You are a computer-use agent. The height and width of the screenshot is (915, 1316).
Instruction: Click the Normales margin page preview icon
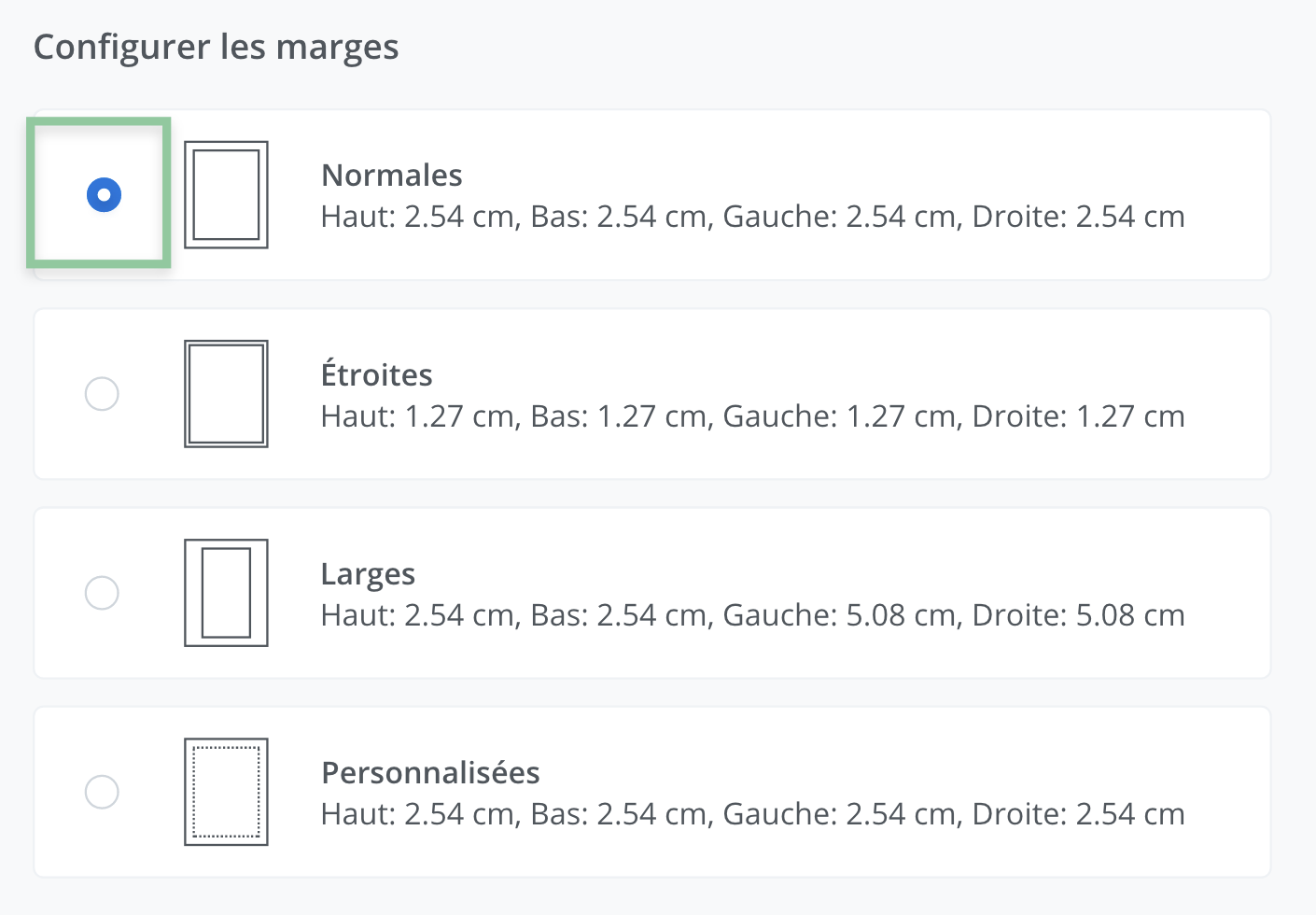click(226, 194)
